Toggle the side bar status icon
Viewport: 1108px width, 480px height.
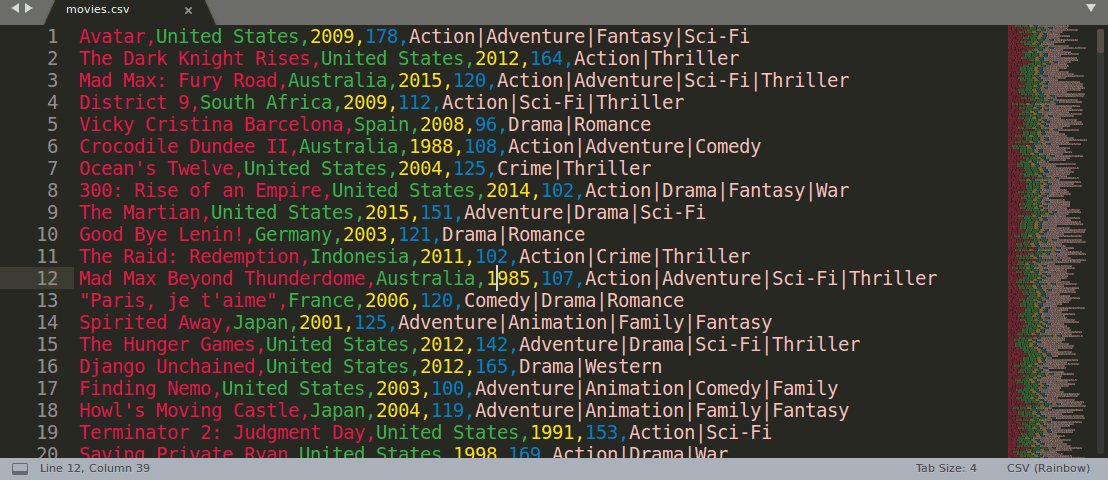click(20, 469)
